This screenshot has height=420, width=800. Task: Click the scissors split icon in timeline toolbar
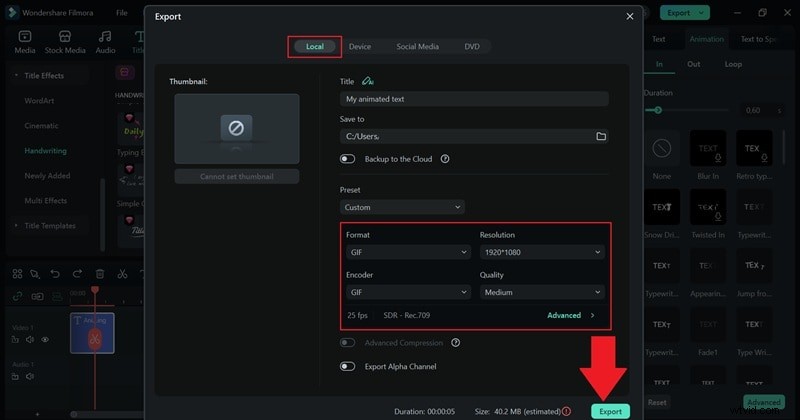coord(122,273)
